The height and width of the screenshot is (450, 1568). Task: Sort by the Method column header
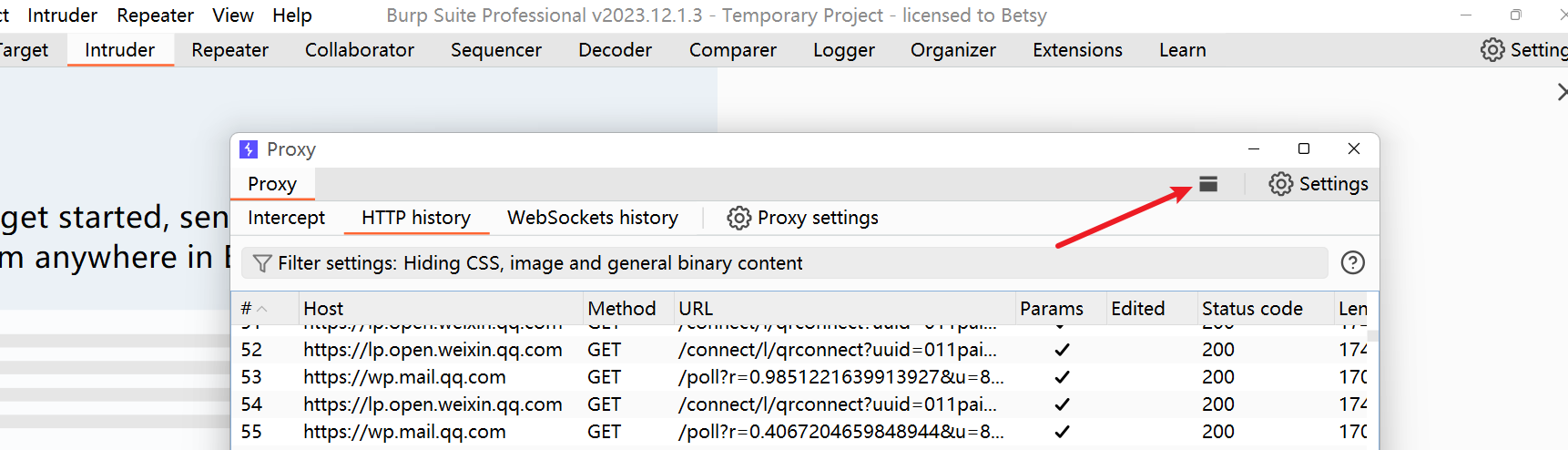628,309
